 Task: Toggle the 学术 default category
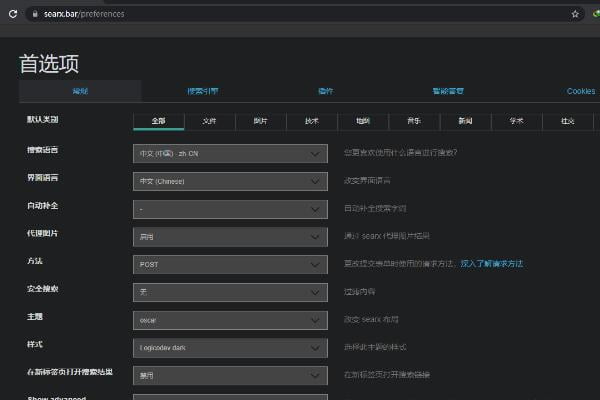click(517, 121)
